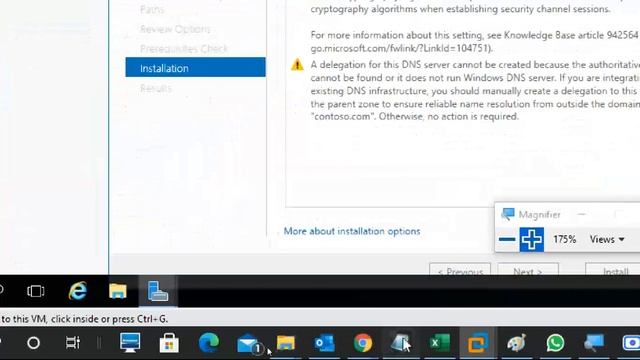
Task: Open host File Explorer folder icon
Action: point(286,343)
